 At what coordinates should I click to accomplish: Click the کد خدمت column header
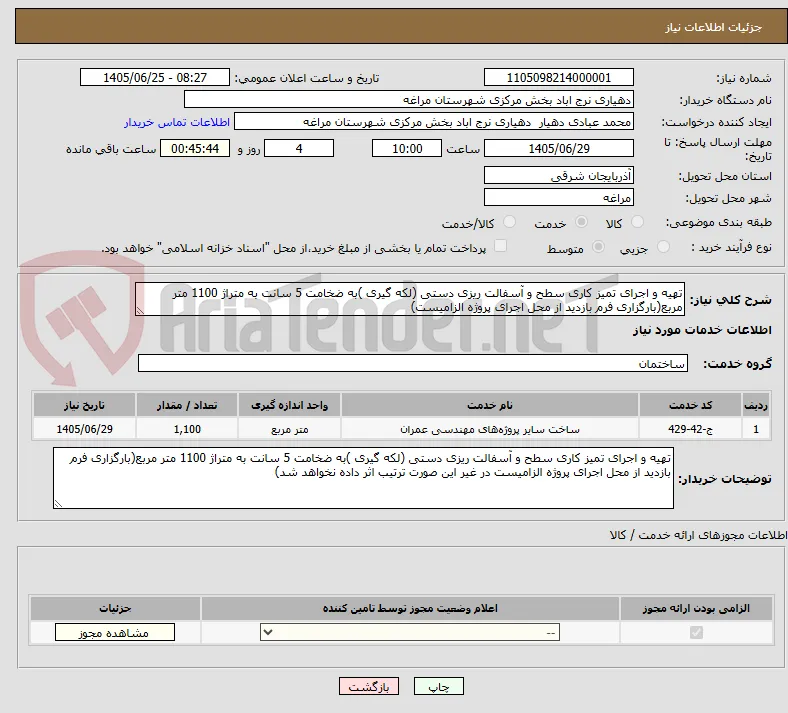(691, 405)
